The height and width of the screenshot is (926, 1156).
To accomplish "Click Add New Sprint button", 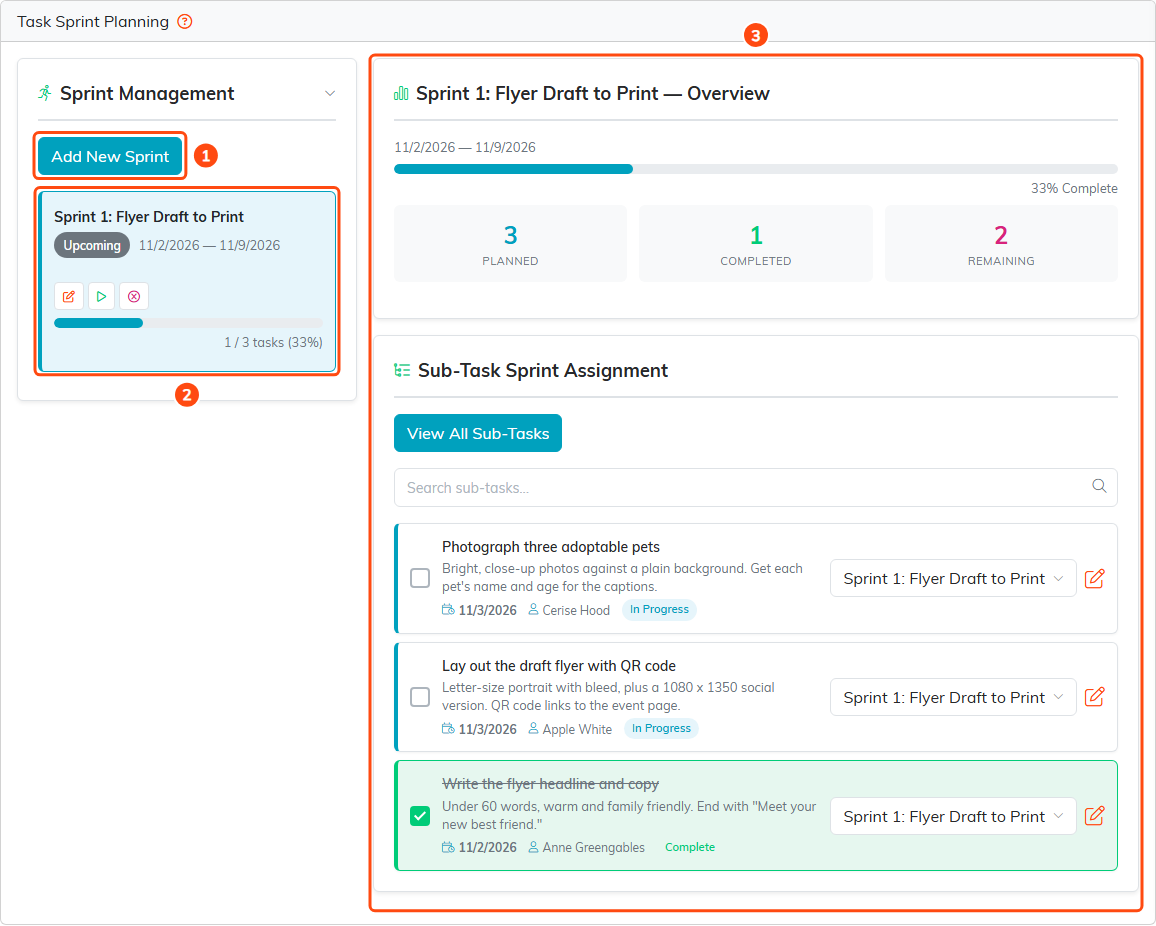I will (110, 156).
